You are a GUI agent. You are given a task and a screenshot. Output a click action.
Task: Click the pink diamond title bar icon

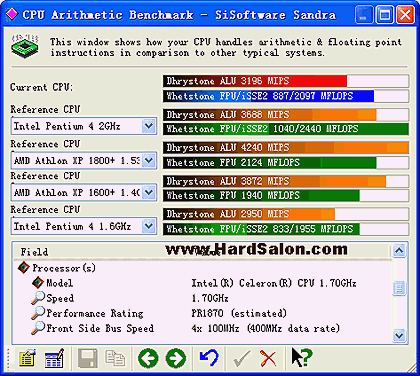(x=12, y=14)
